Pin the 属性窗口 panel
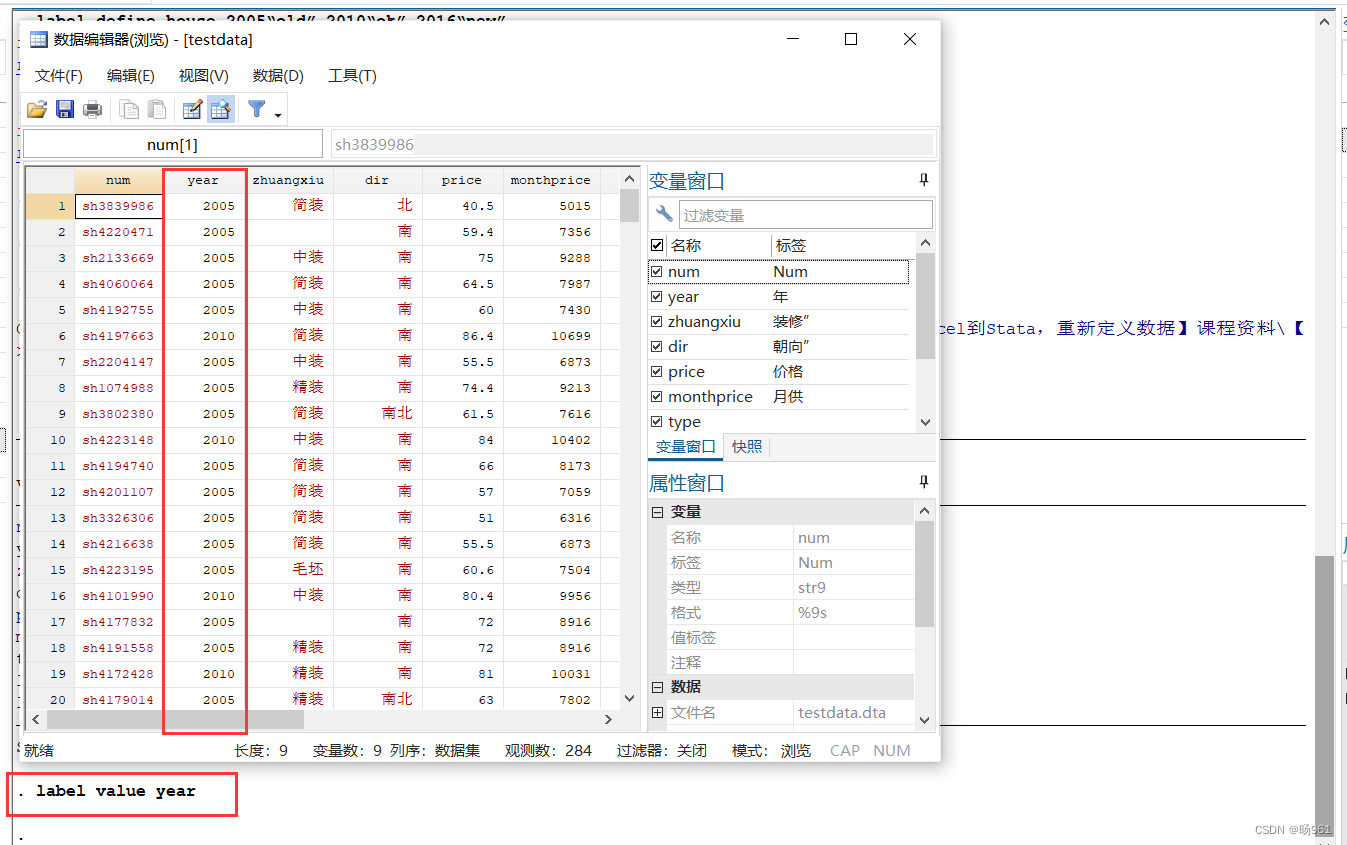The width and height of the screenshot is (1347, 845). [923, 482]
